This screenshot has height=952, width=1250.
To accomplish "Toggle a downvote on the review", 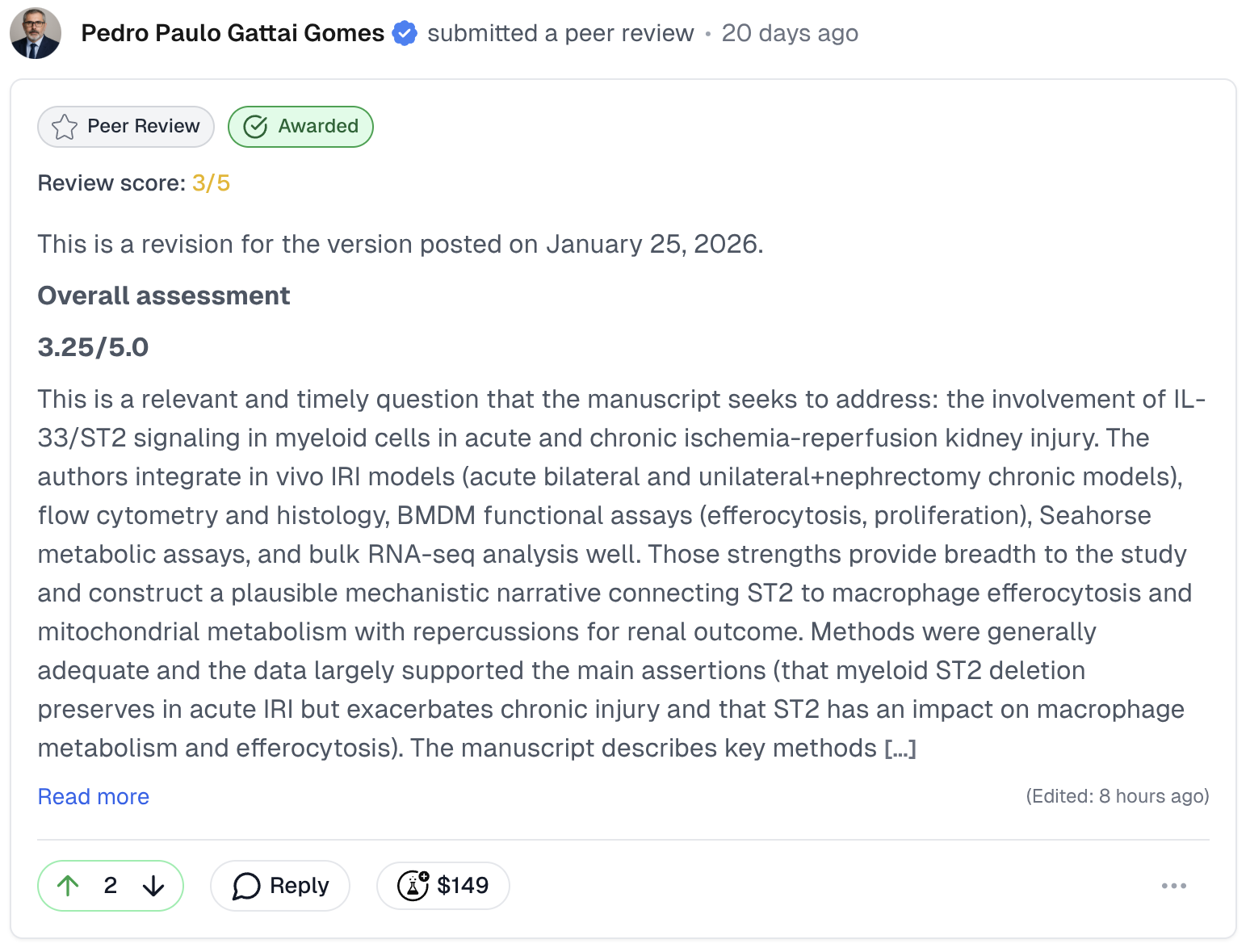I will 153,886.
